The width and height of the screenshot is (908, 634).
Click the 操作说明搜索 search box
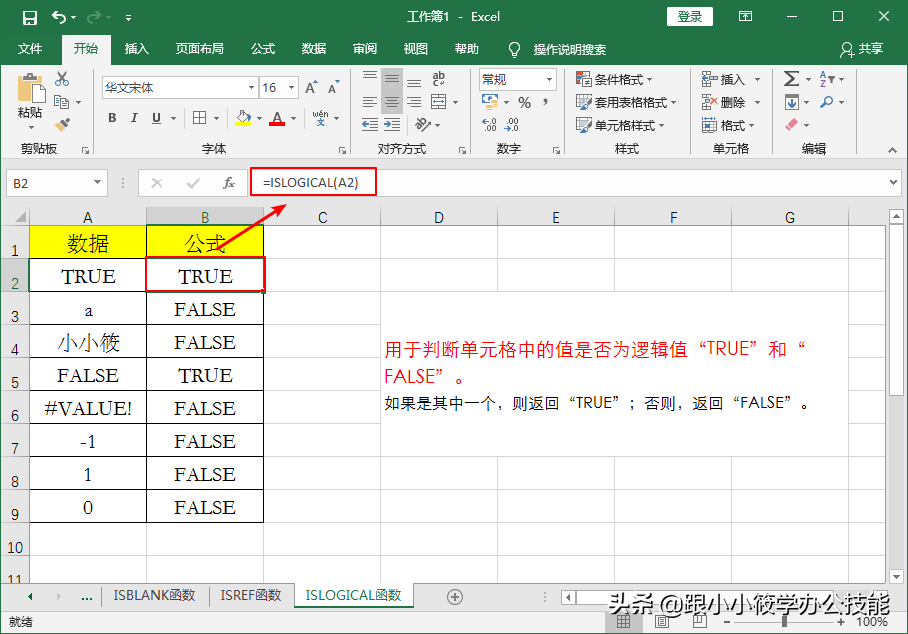[570, 50]
